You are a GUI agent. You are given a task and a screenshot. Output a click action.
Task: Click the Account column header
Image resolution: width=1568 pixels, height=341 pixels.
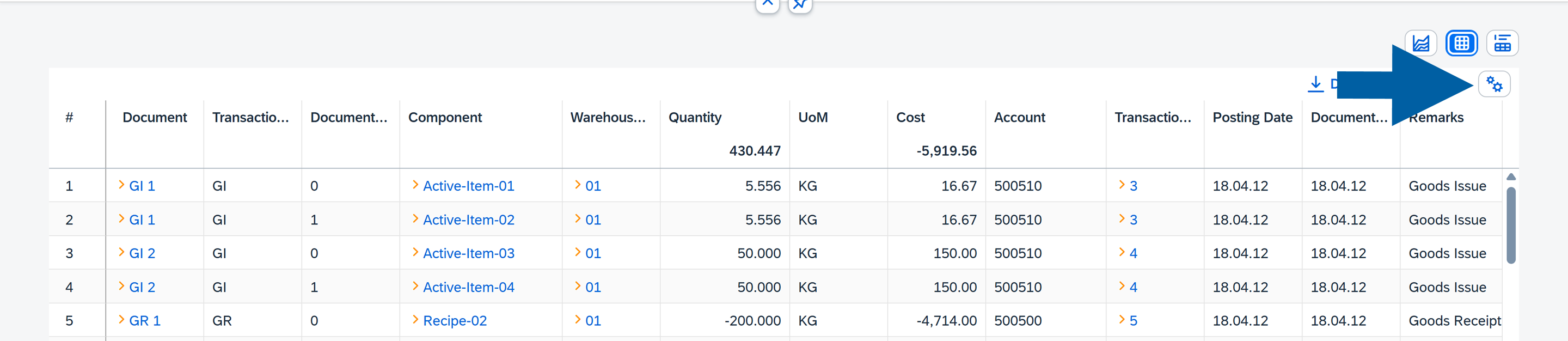point(1020,118)
